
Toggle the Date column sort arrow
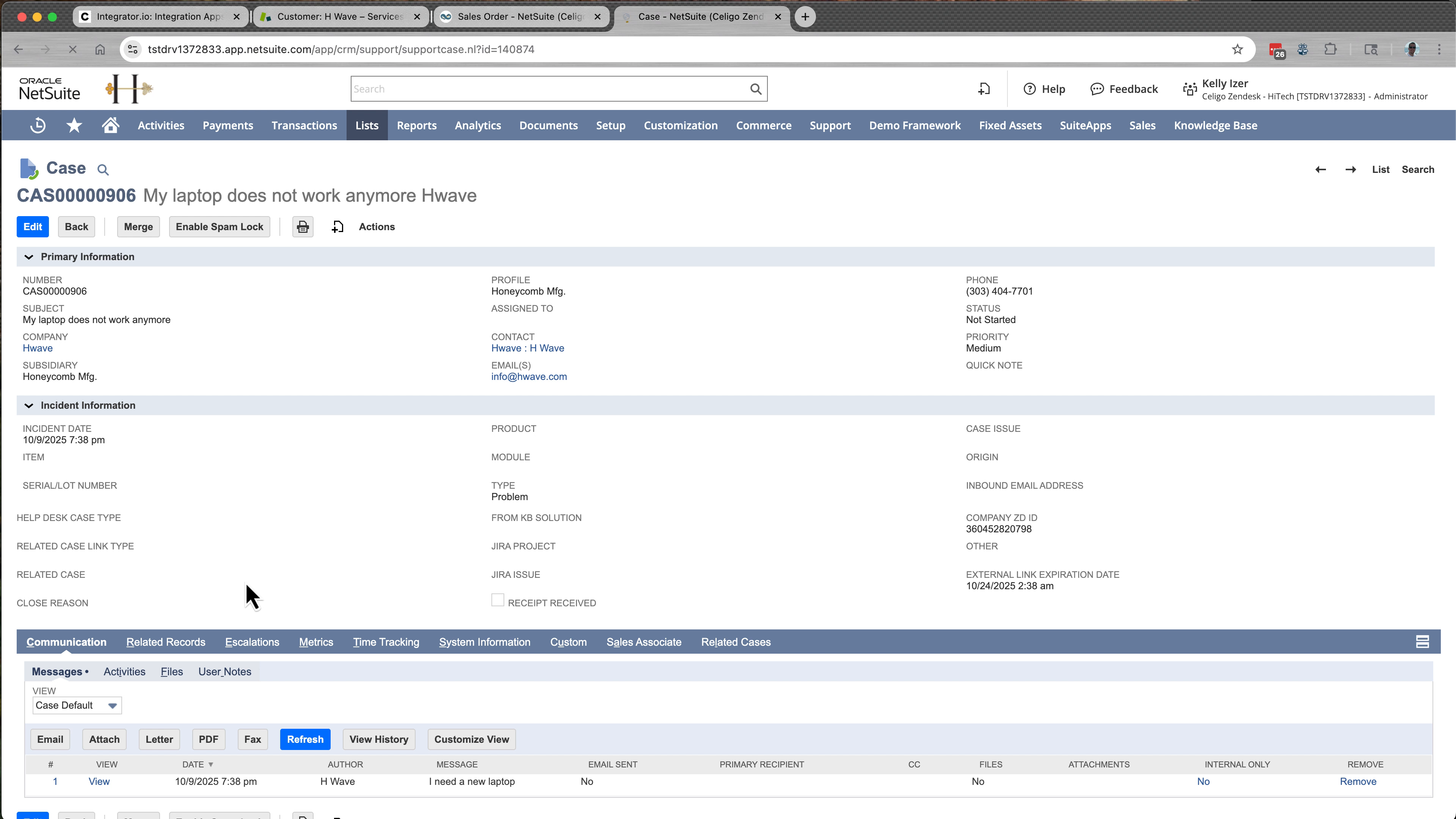point(211,764)
